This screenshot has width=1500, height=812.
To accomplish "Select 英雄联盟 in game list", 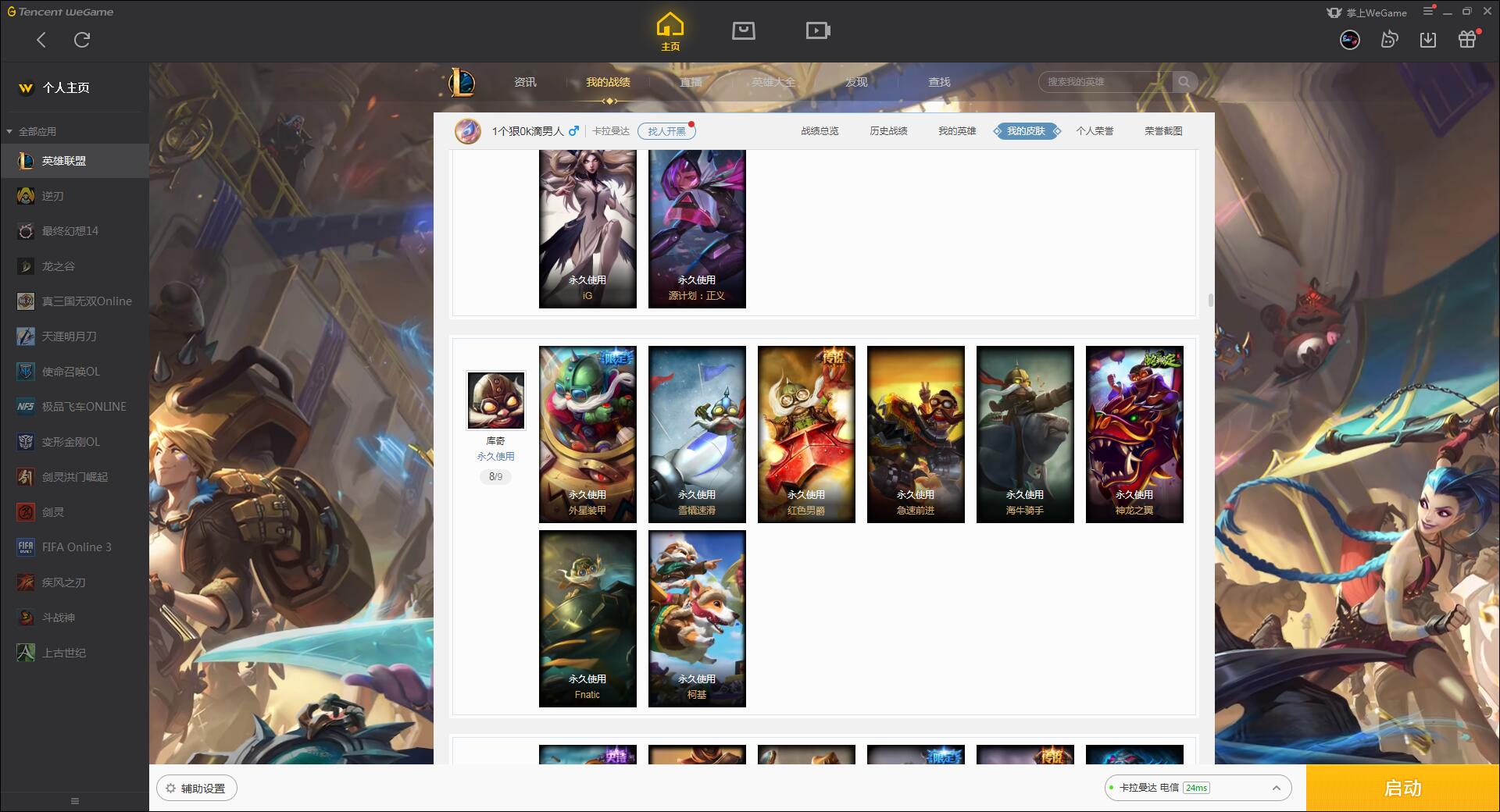I will coord(74,161).
